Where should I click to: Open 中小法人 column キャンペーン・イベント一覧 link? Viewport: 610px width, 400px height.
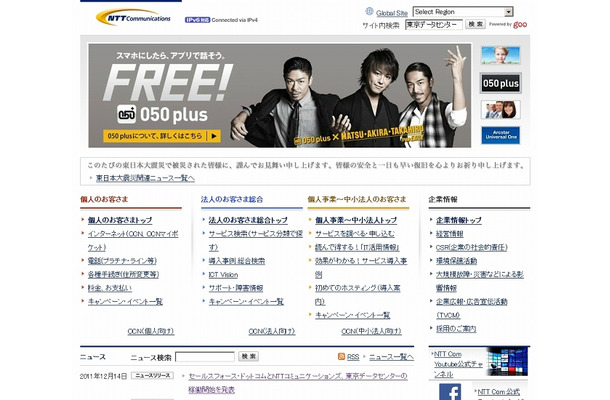click(x=352, y=315)
